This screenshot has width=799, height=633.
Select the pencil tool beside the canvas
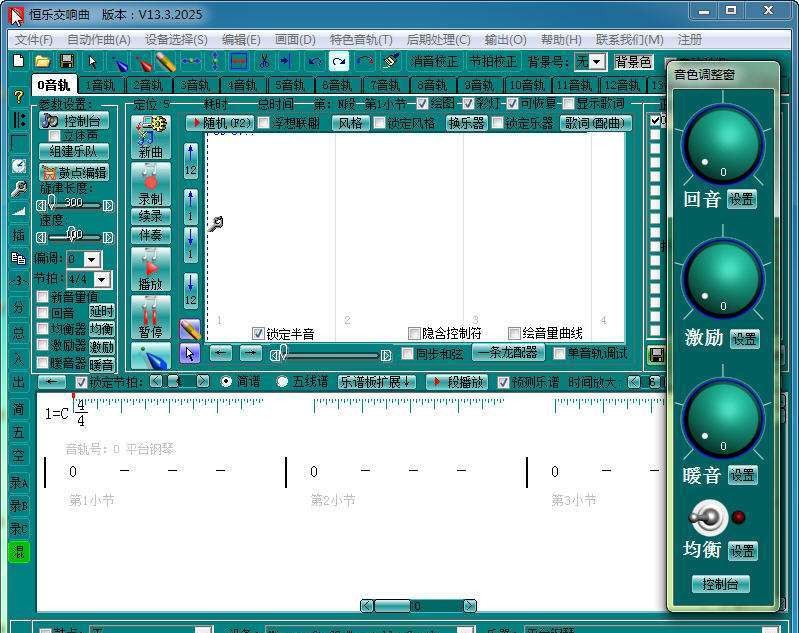point(190,329)
